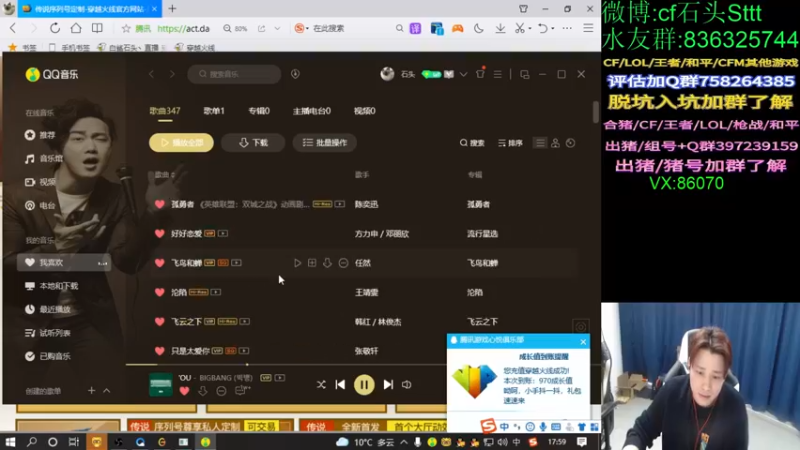Switch to the 主播电台0 tab

click(x=312, y=111)
